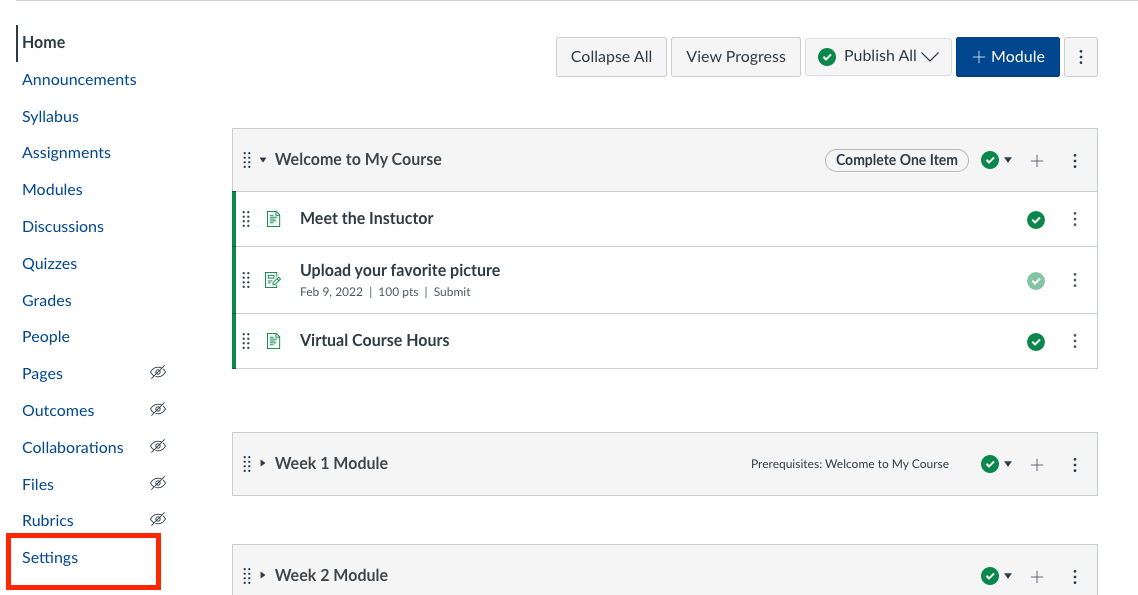
Task: Collapse the Welcome to My Course module
Action: click(x=262, y=159)
